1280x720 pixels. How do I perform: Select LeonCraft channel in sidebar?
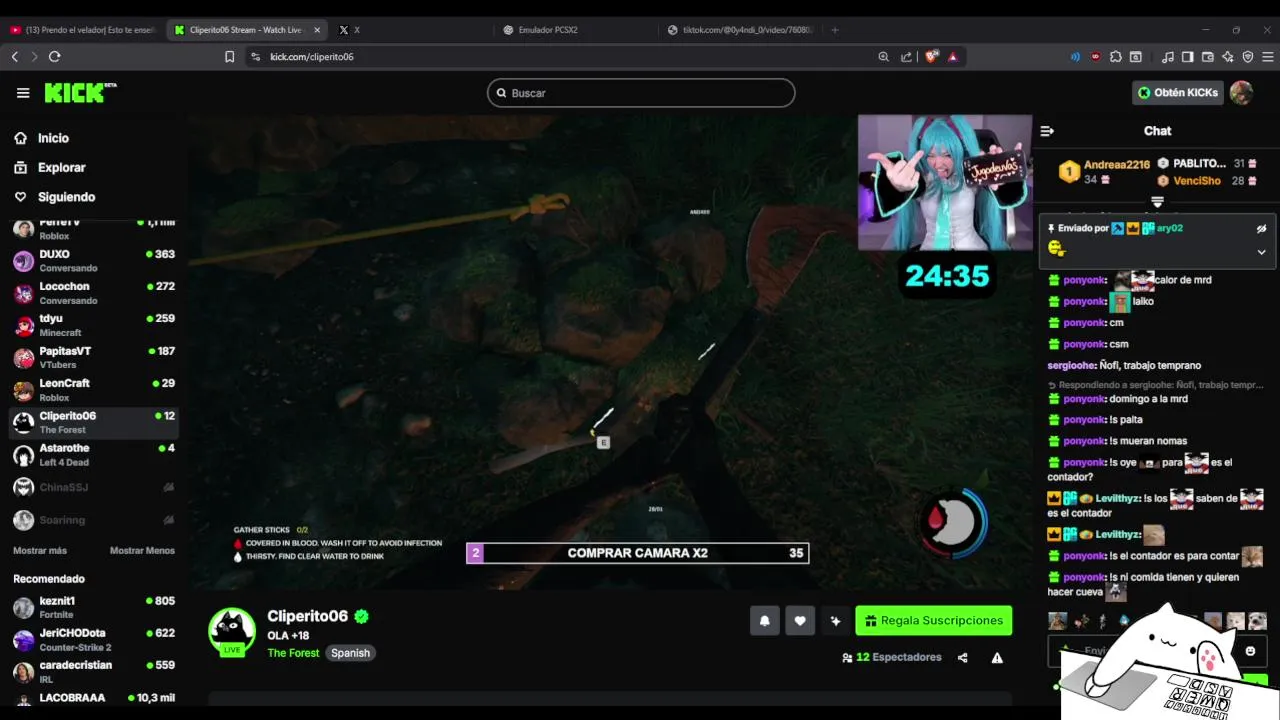[x=94, y=390]
